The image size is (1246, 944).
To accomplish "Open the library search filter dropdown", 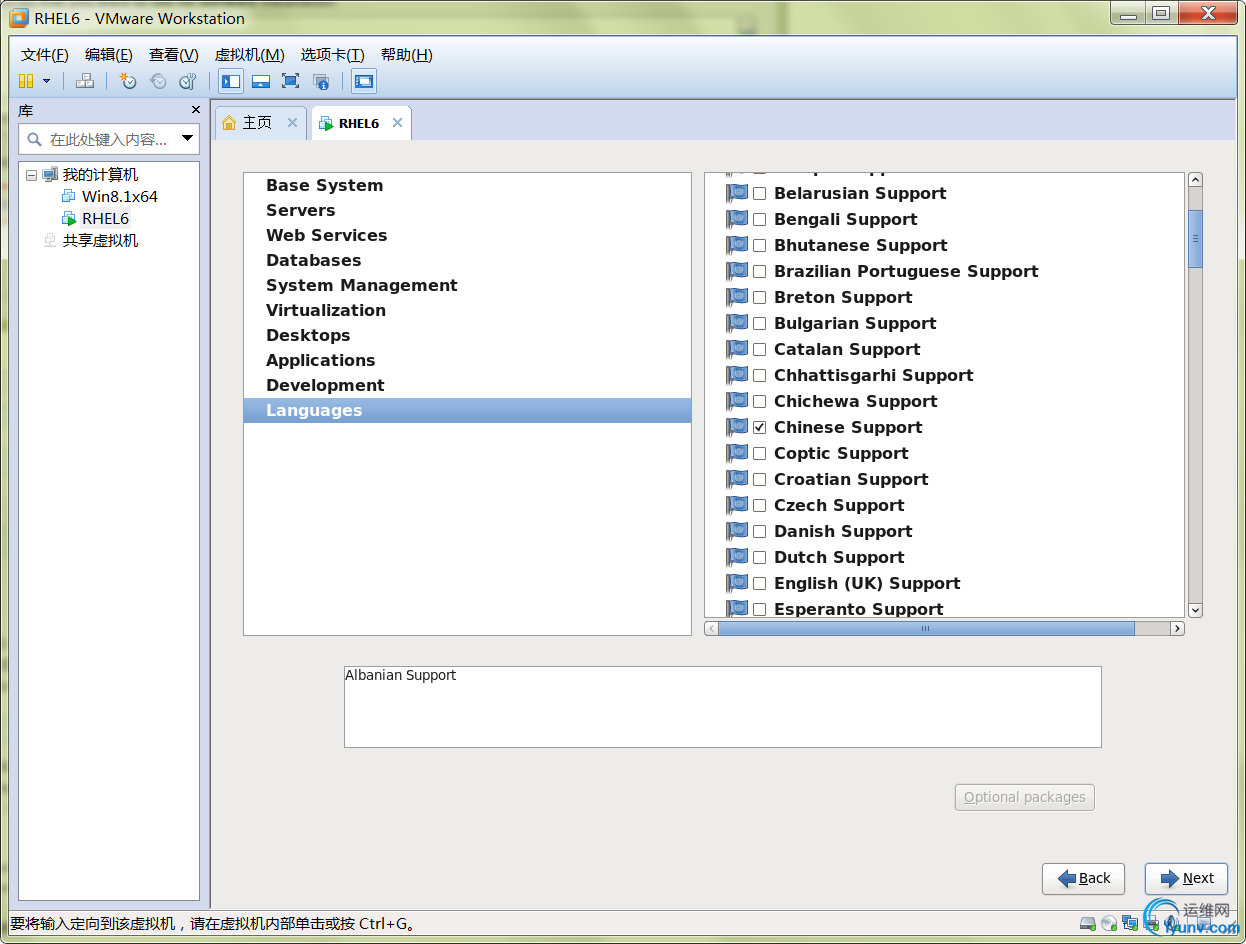I will (x=187, y=139).
